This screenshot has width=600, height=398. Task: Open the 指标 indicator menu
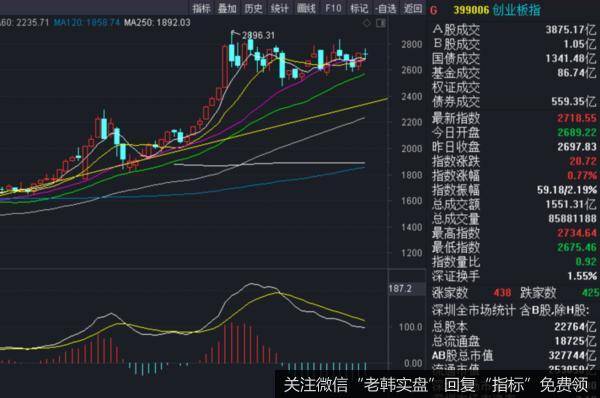pos(201,8)
